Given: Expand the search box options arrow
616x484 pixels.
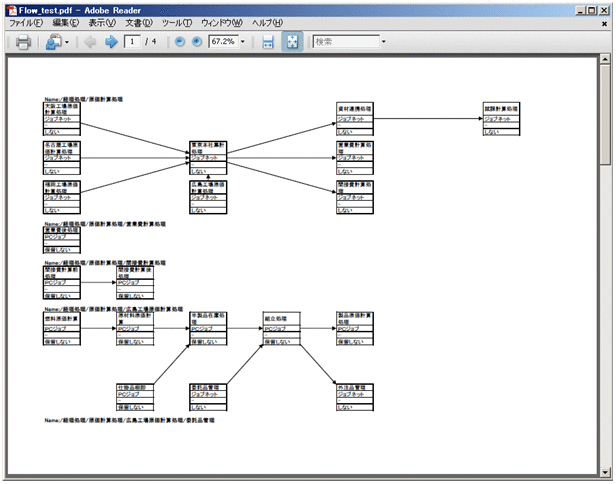Looking at the screenshot, I should pyautogui.click(x=384, y=43).
